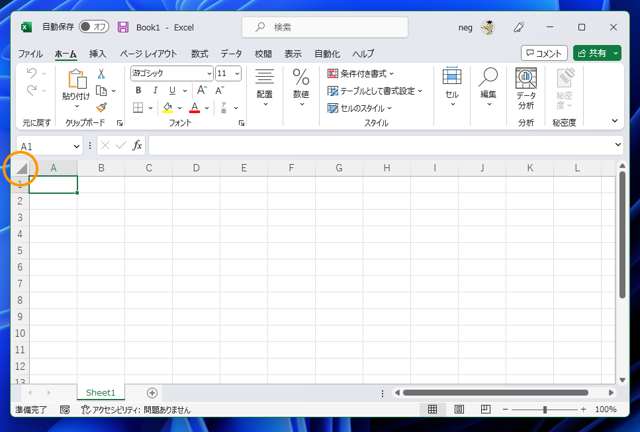Toggle Underline formatting
This screenshot has height=432, width=640.
click(172, 90)
